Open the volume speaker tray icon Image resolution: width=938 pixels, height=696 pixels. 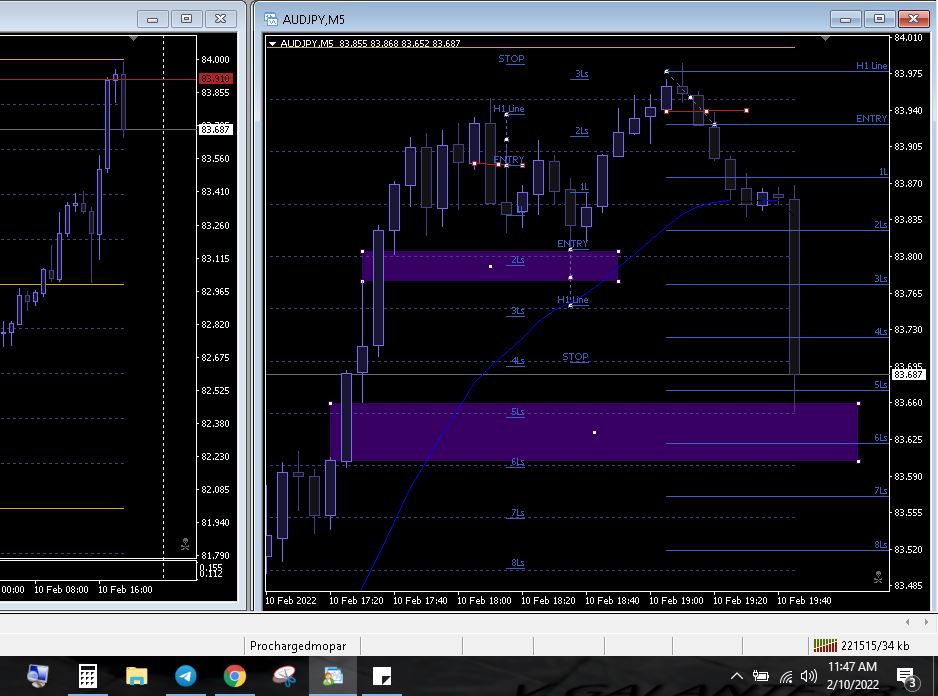(x=808, y=676)
